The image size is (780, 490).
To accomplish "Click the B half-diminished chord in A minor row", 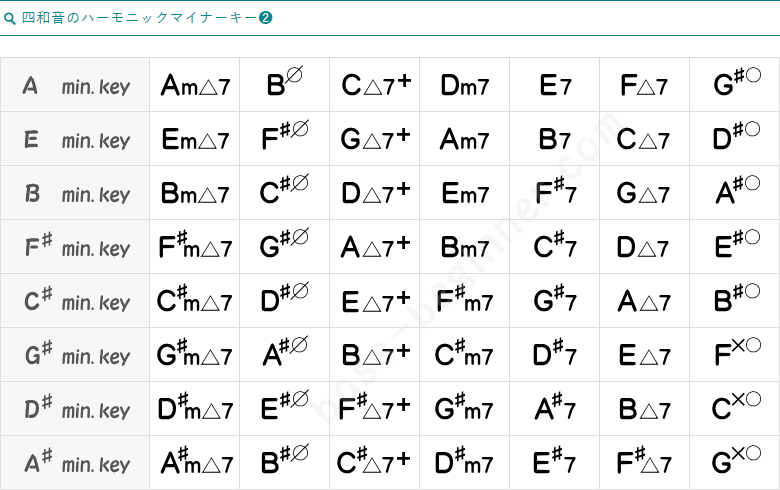I will pyautogui.click(x=284, y=85).
